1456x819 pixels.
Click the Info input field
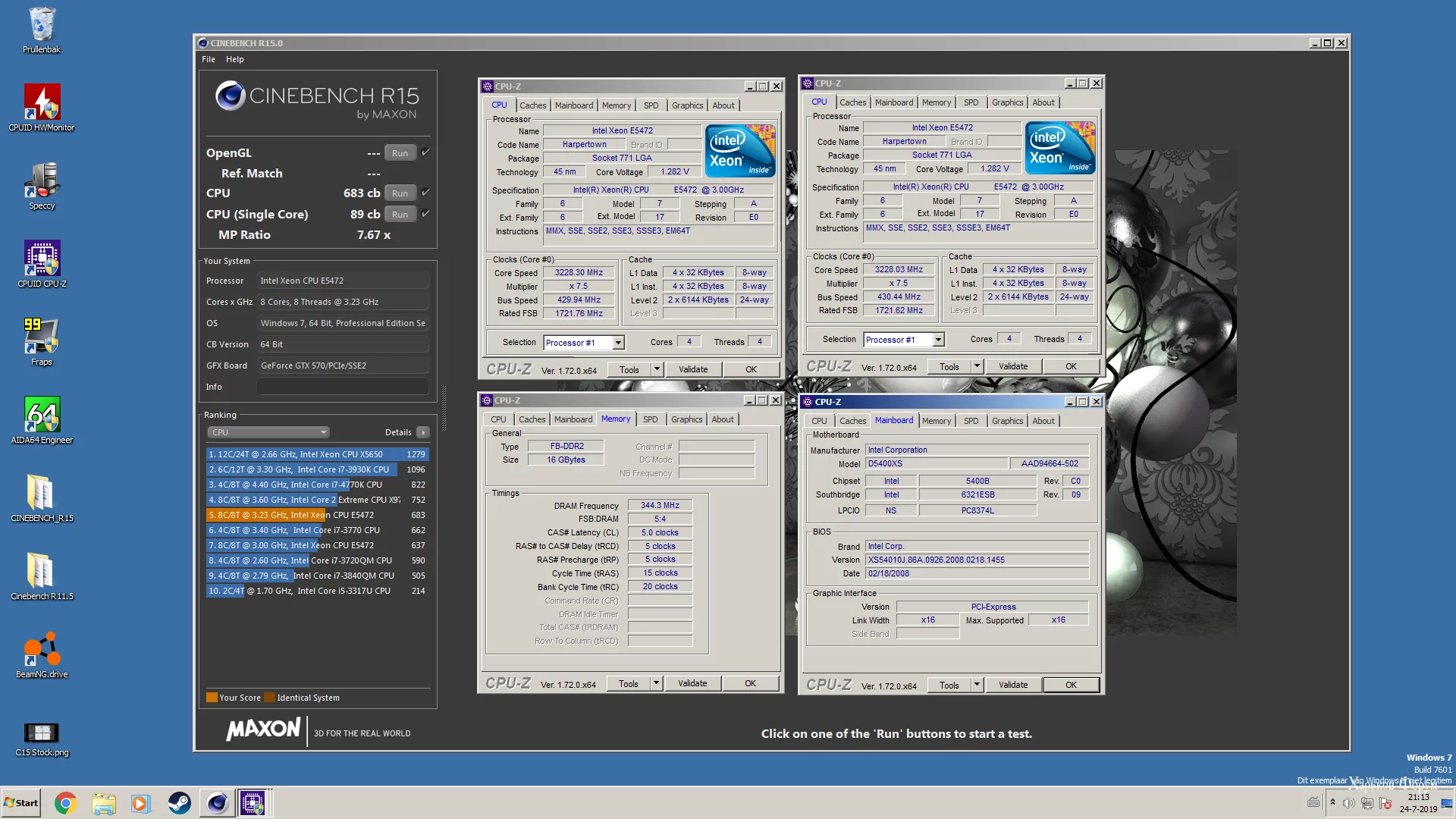343,387
